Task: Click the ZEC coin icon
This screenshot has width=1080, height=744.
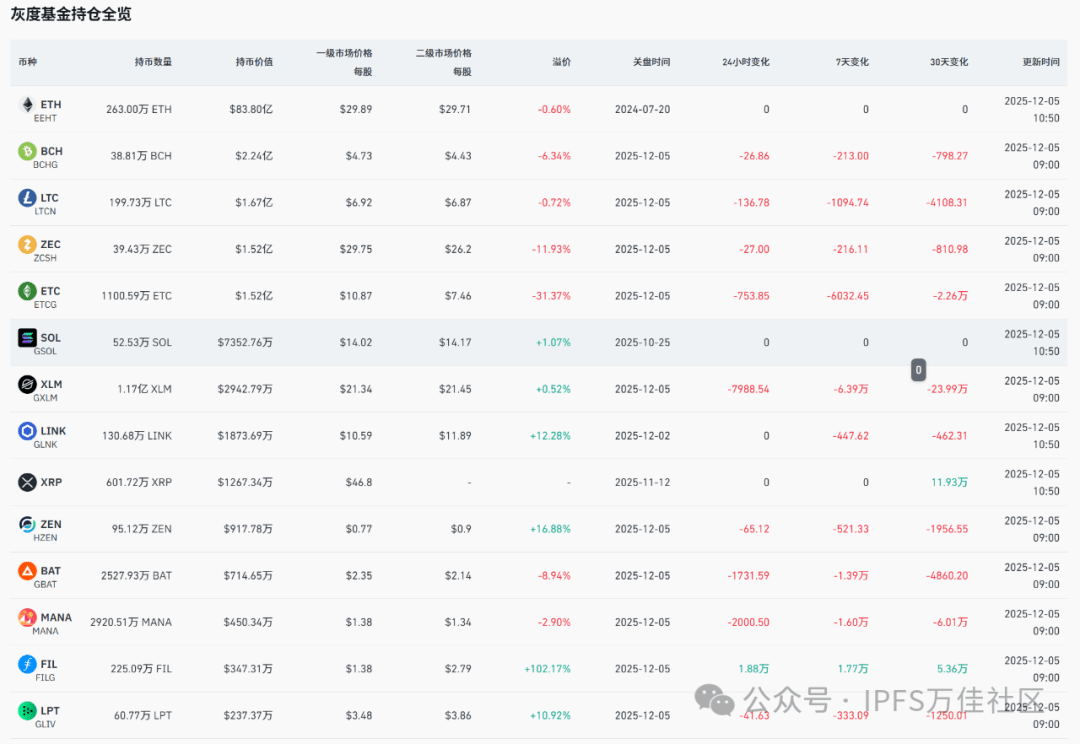Action: tap(28, 244)
